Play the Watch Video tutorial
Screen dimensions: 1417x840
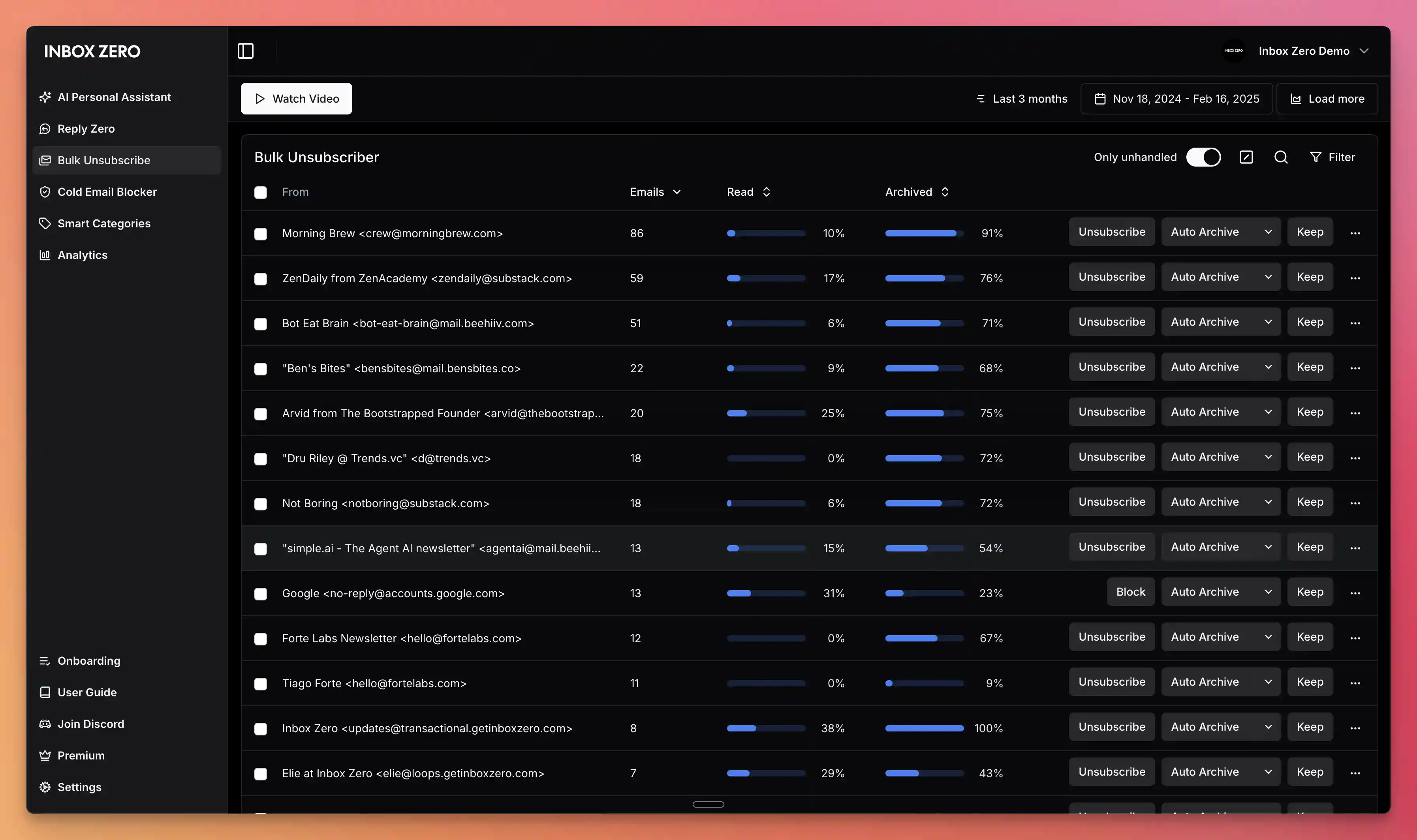(x=296, y=99)
